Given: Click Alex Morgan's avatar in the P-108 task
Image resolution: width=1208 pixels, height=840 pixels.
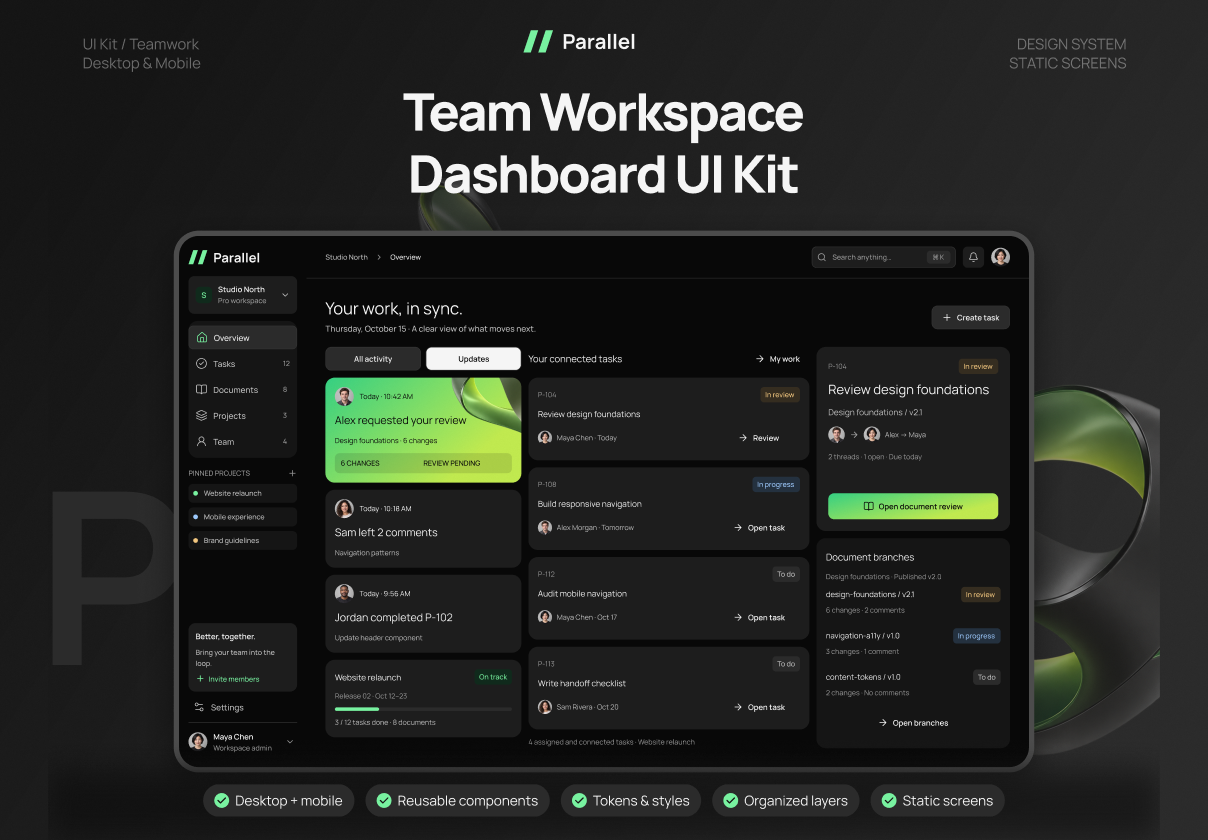Looking at the screenshot, I should tap(545, 528).
